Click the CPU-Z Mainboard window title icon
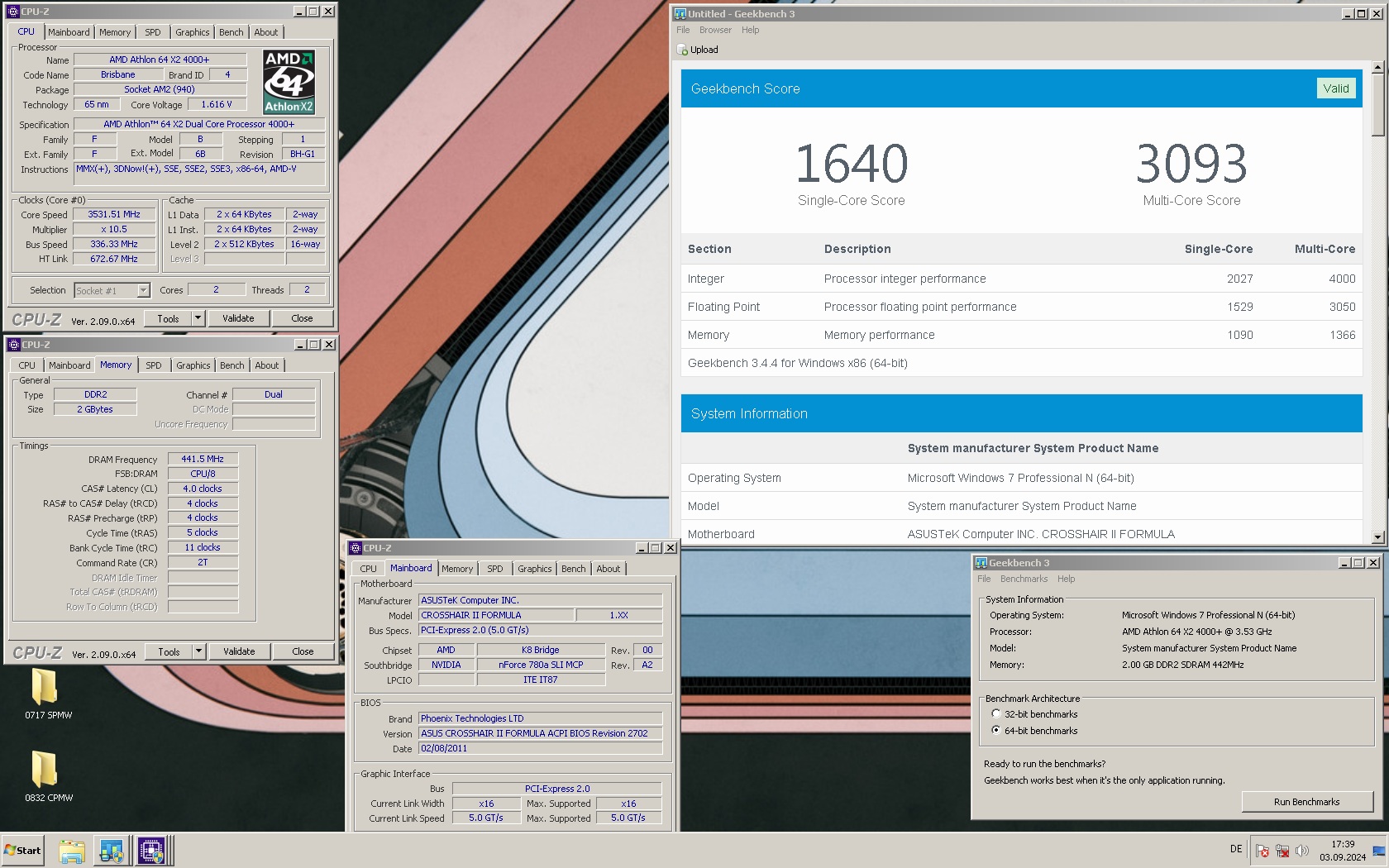 pyautogui.click(x=356, y=548)
